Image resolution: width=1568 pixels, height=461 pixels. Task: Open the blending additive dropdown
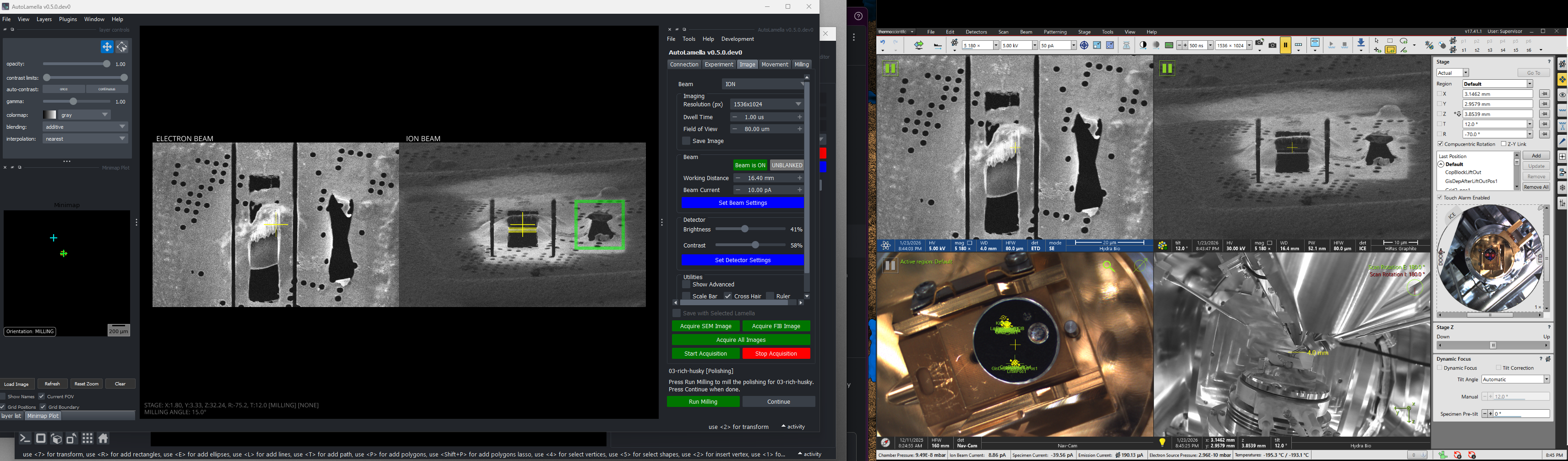pyautogui.click(x=85, y=127)
